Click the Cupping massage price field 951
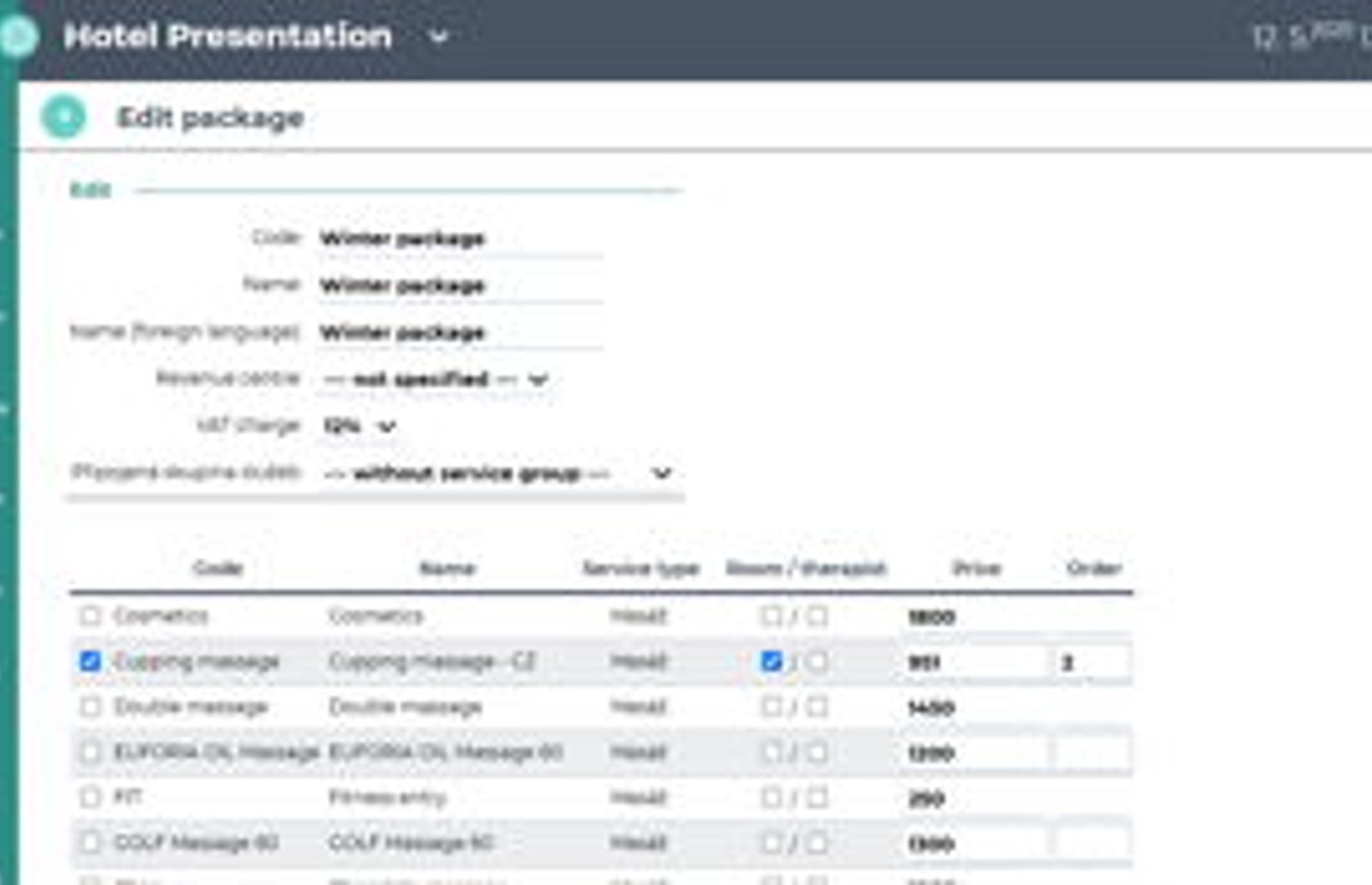The image size is (1372, 885). point(974,662)
